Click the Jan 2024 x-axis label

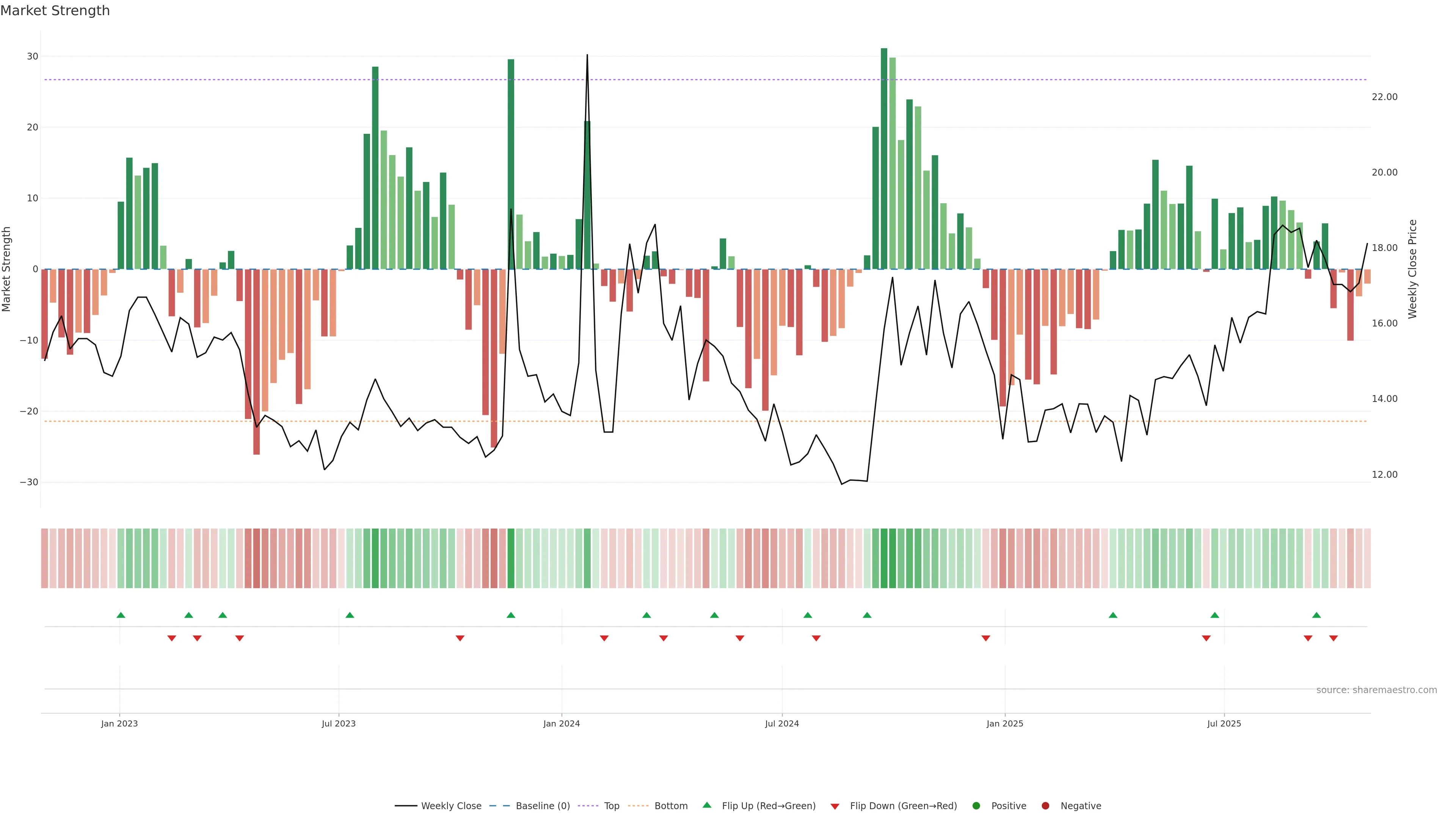[x=561, y=723]
